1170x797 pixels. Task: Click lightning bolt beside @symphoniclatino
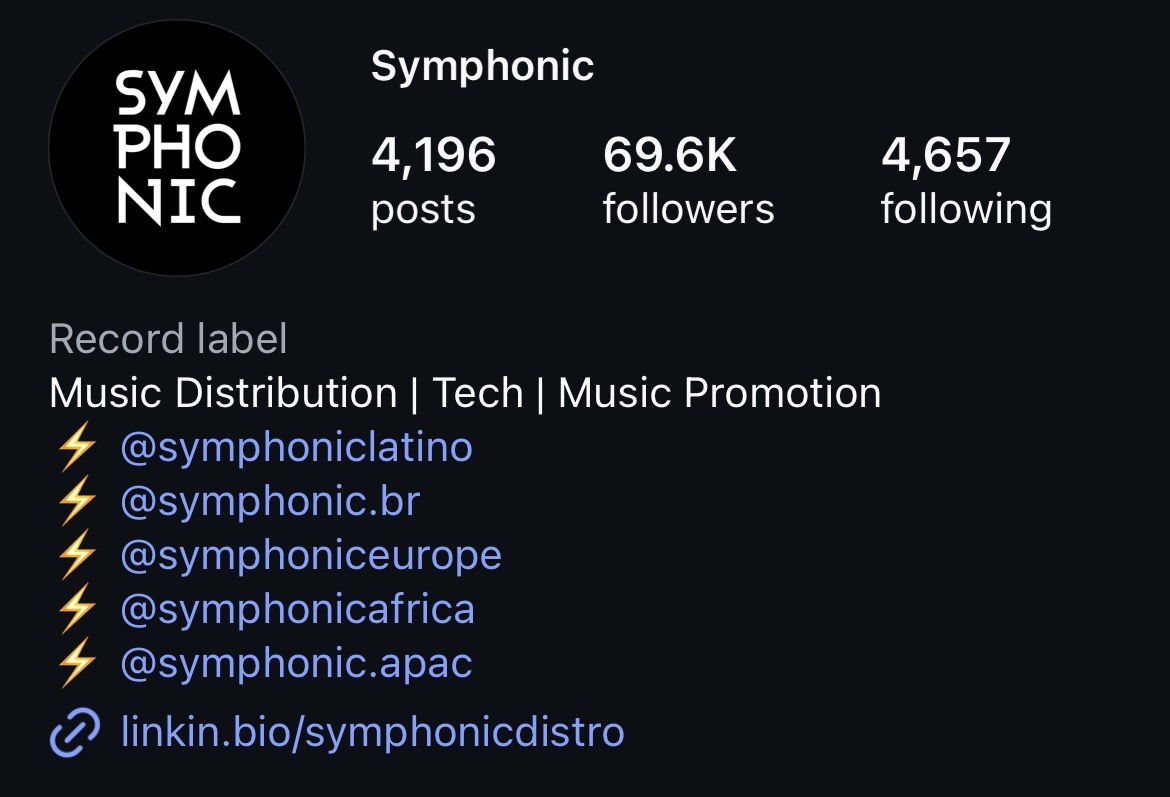(76, 447)
